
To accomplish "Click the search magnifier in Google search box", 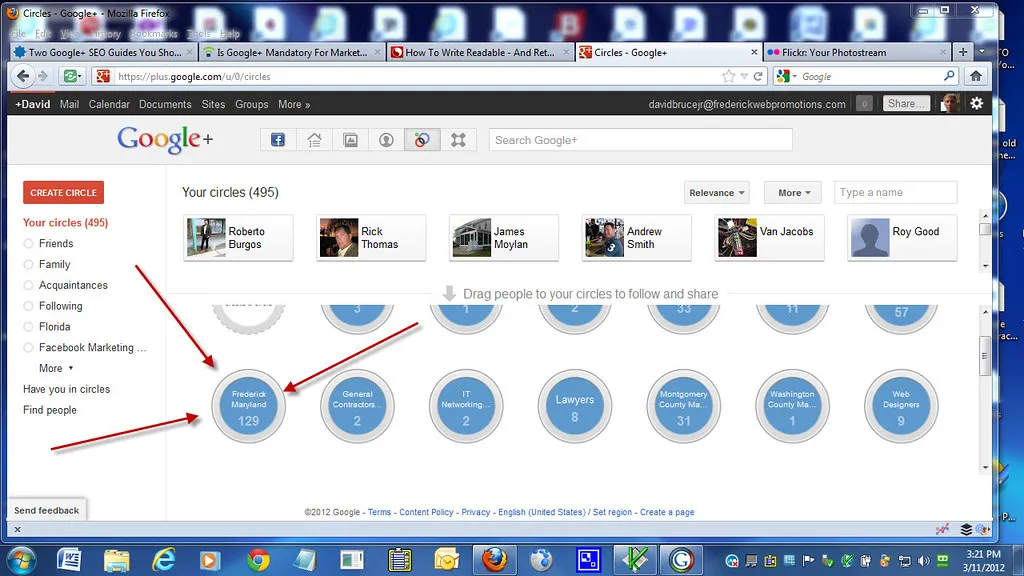I will 950,76.
